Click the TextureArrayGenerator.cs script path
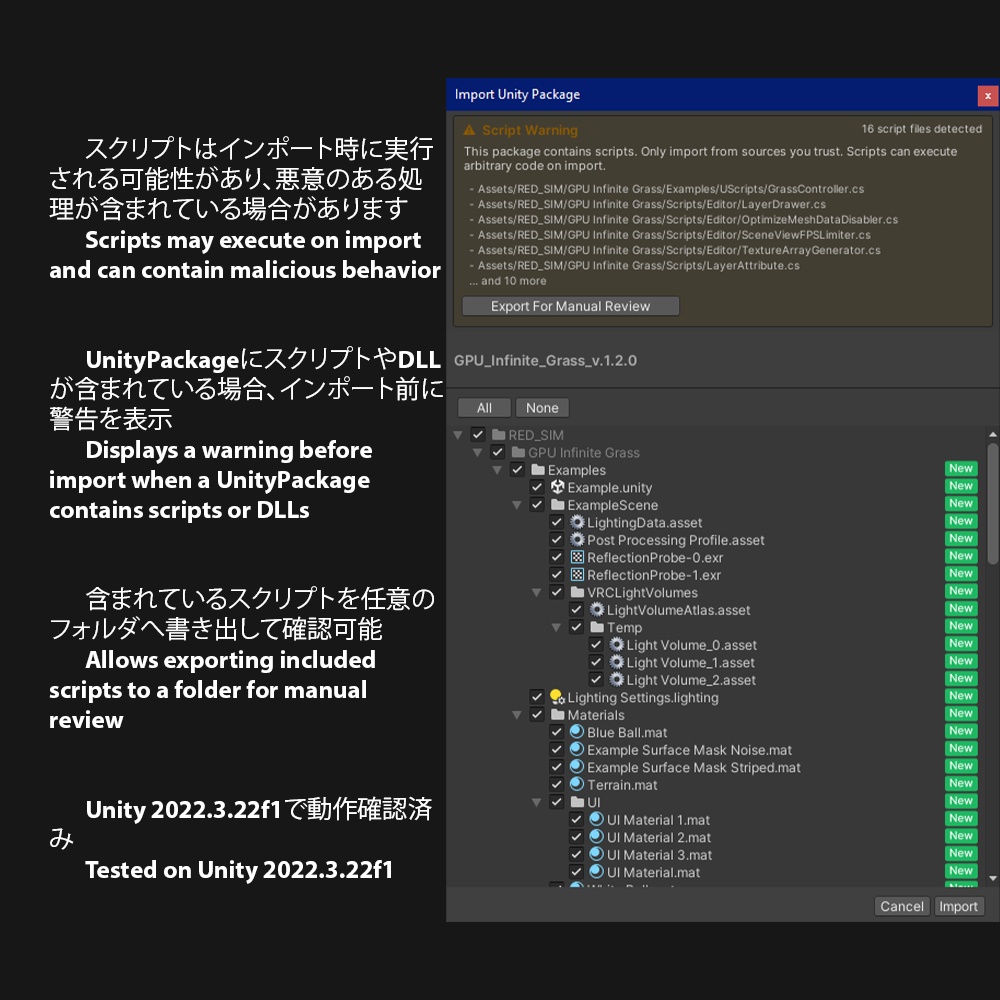 tap(679, 250)
